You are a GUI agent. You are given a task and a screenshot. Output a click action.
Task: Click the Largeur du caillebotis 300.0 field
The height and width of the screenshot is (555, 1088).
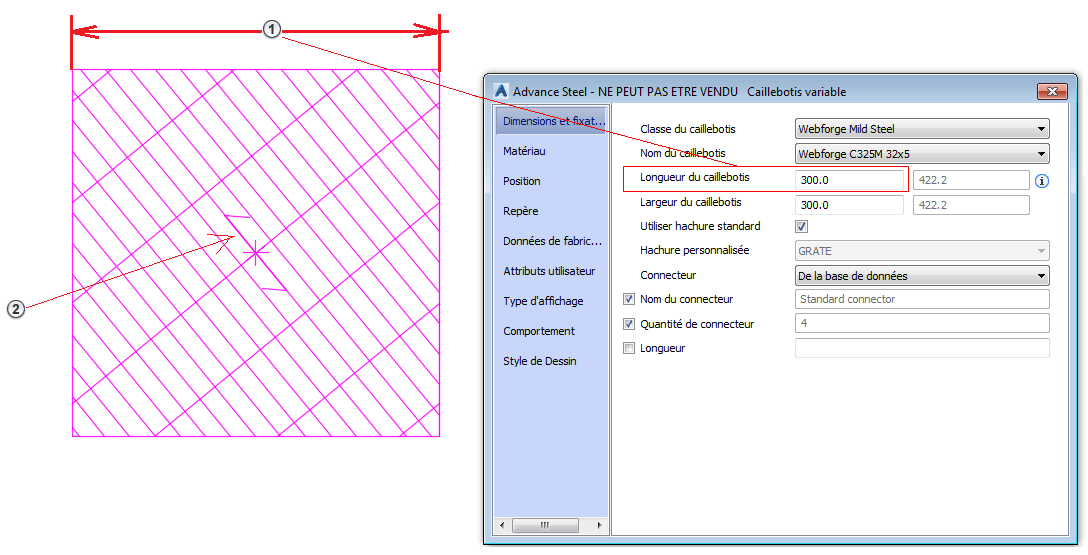pyautogui.click(x=849, y=205)
